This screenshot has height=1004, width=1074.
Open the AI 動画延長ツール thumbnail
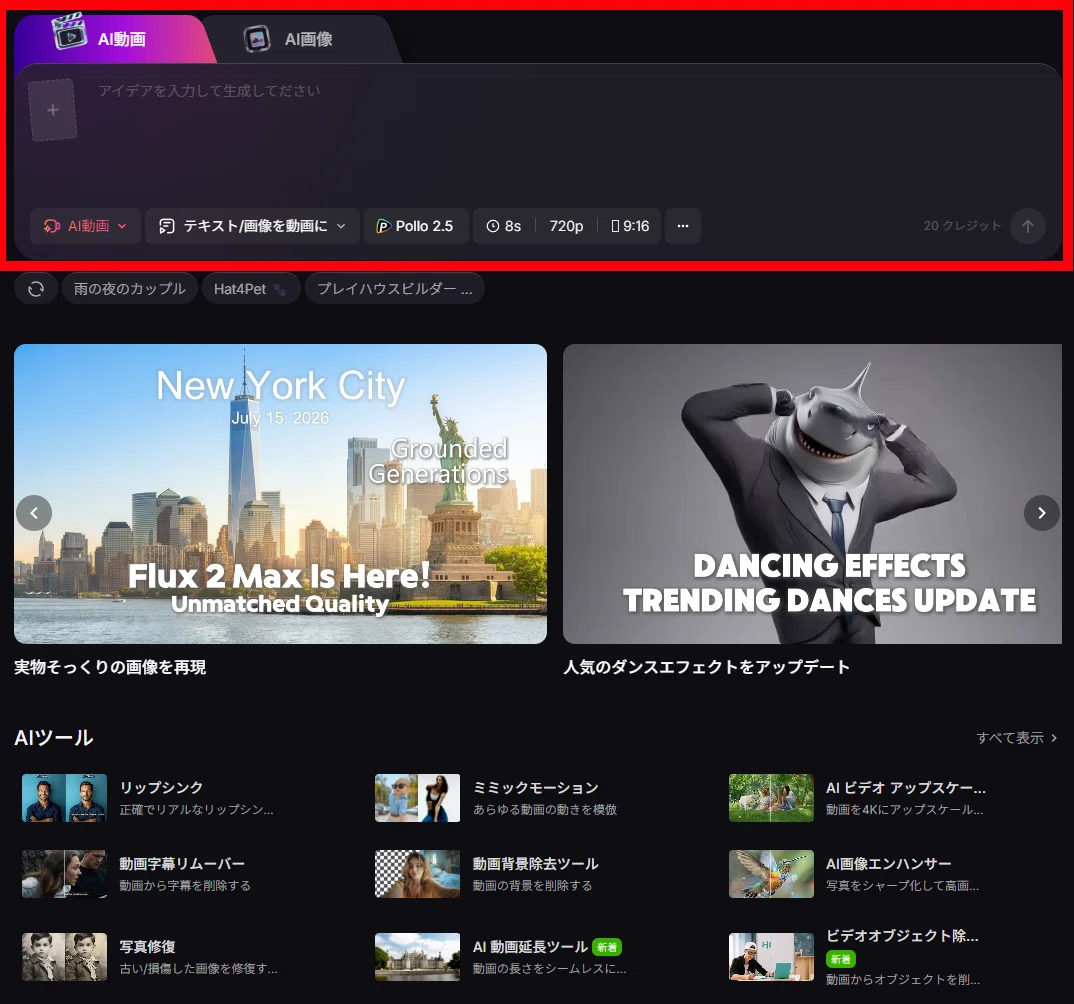[x=417, y=957]
